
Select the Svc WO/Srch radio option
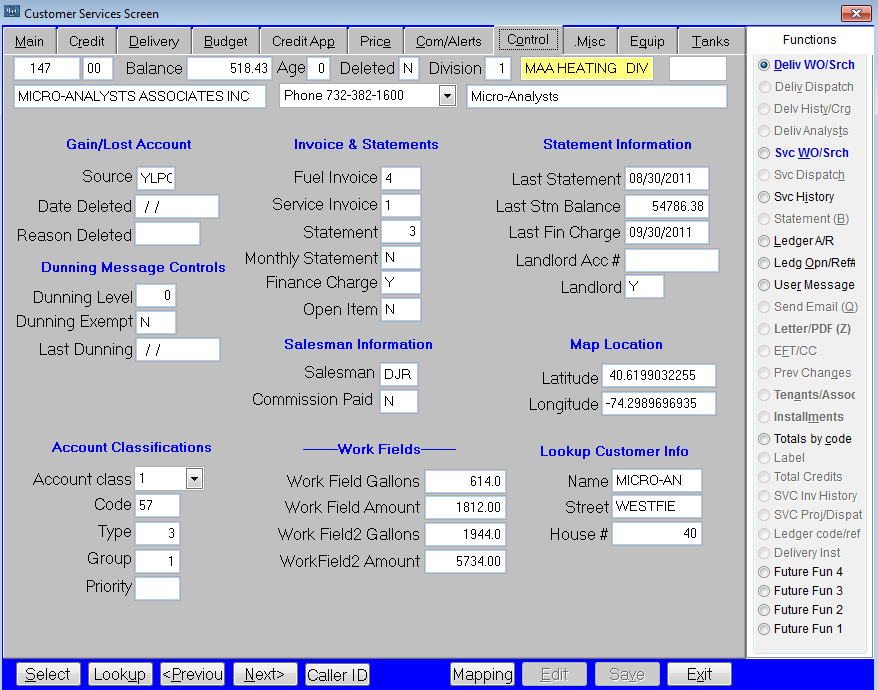tap(765, 153)
